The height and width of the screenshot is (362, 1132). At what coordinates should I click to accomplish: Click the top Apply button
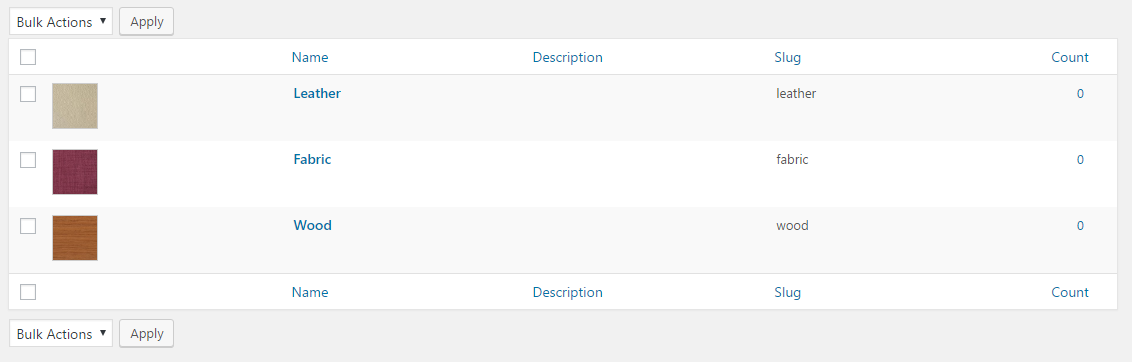[x=147, y=22]
